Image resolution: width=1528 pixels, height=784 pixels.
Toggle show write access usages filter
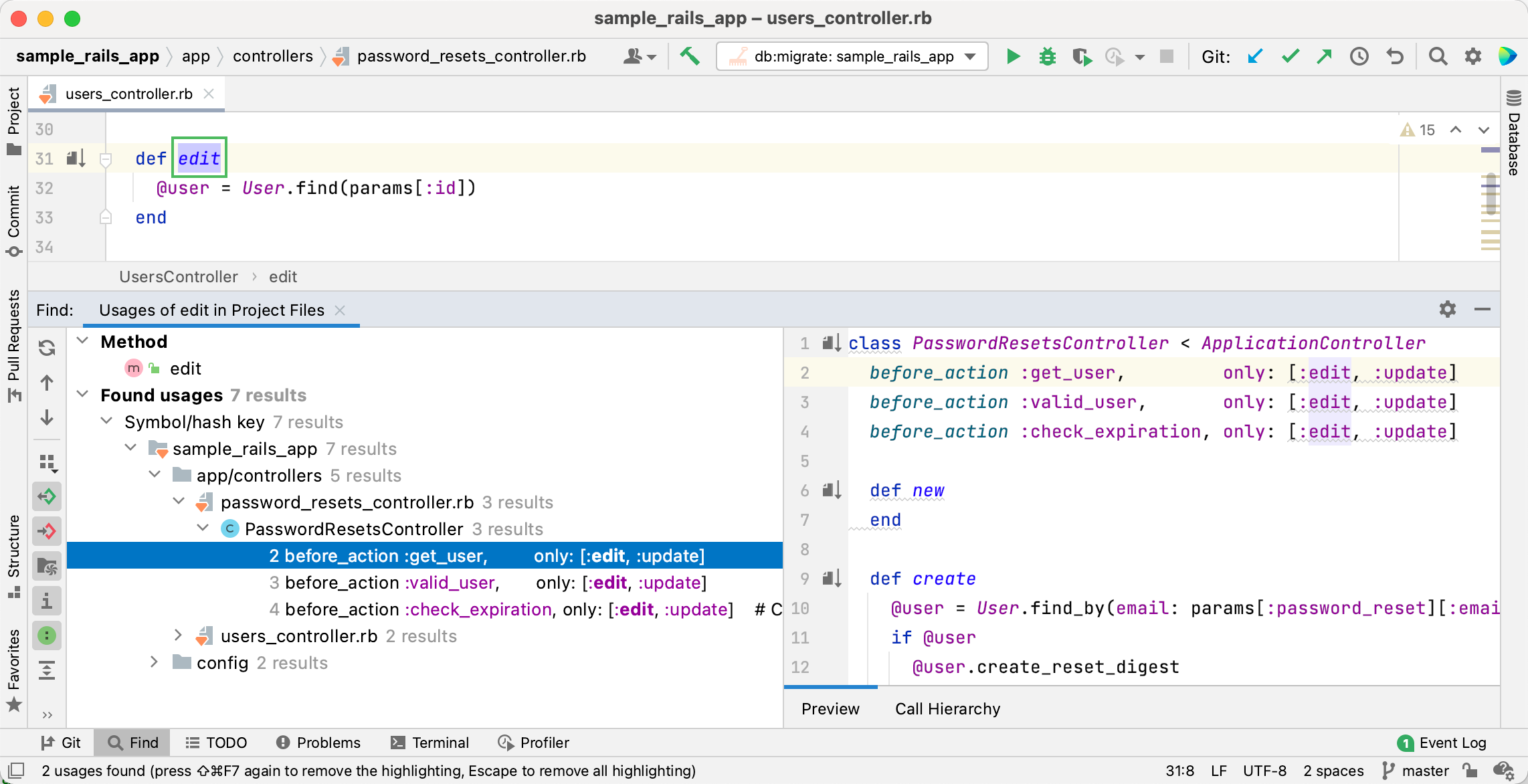47,531
